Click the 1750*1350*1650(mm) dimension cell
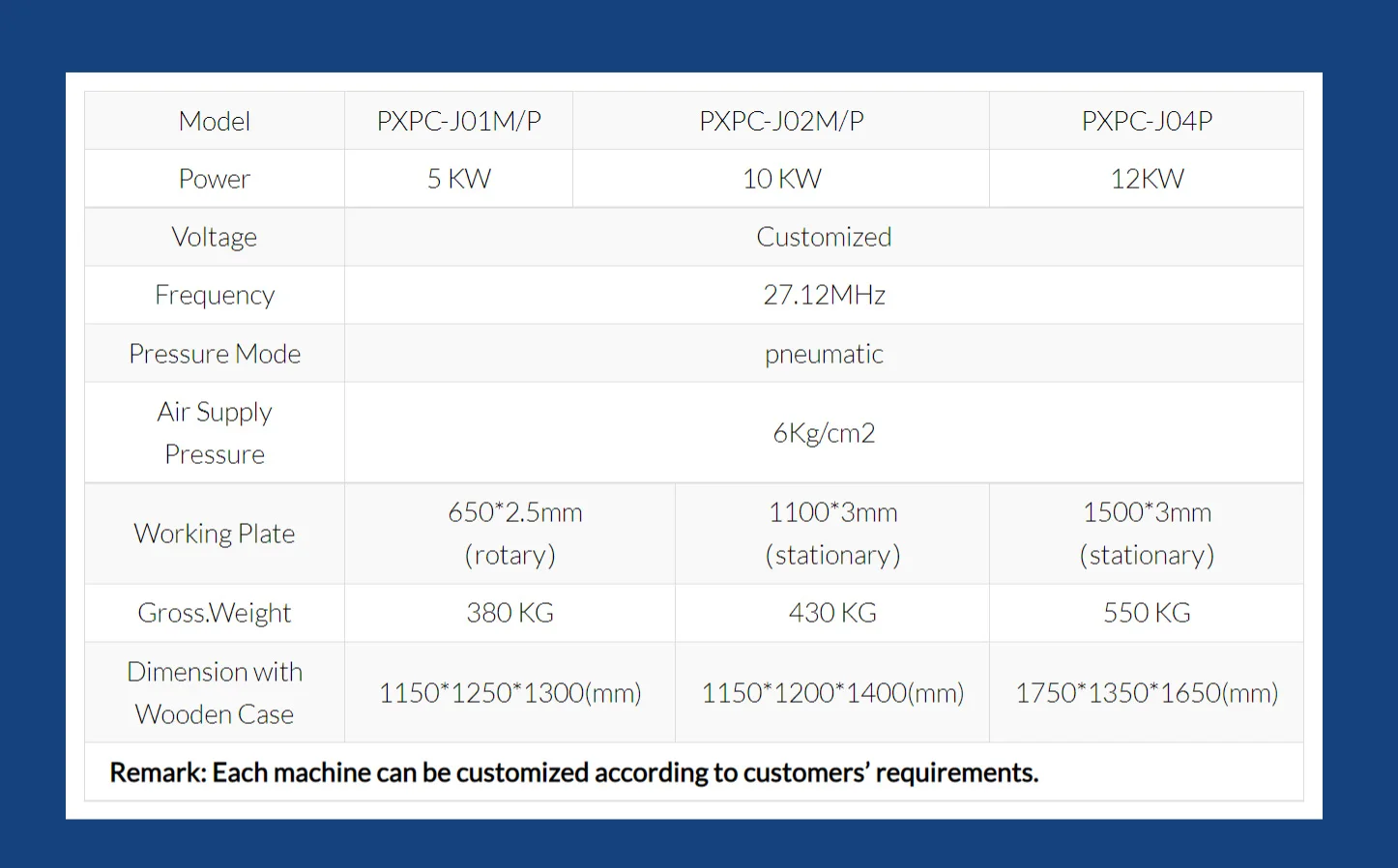 click(1147, 693)
